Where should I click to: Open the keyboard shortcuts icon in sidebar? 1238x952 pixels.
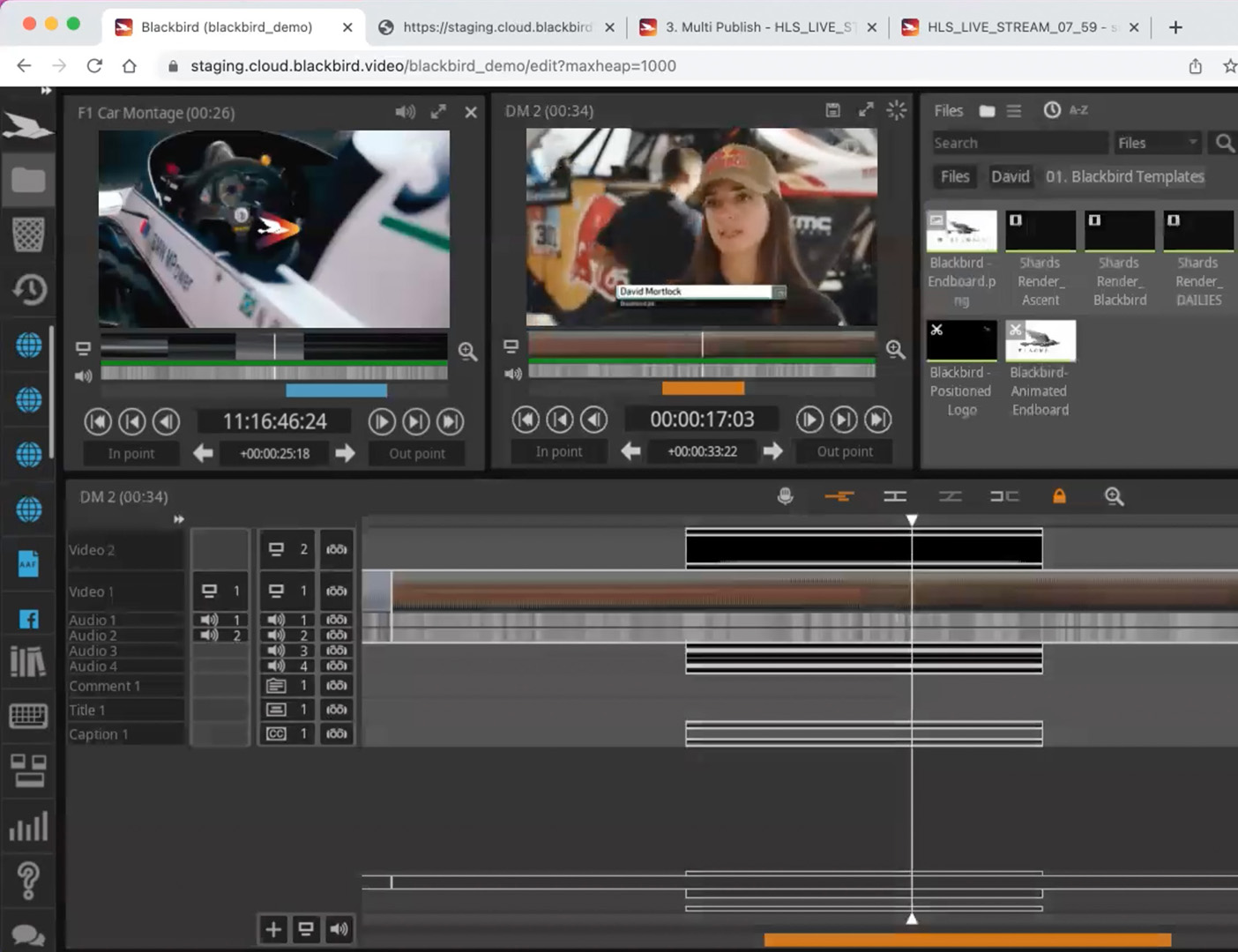point(28,715)
